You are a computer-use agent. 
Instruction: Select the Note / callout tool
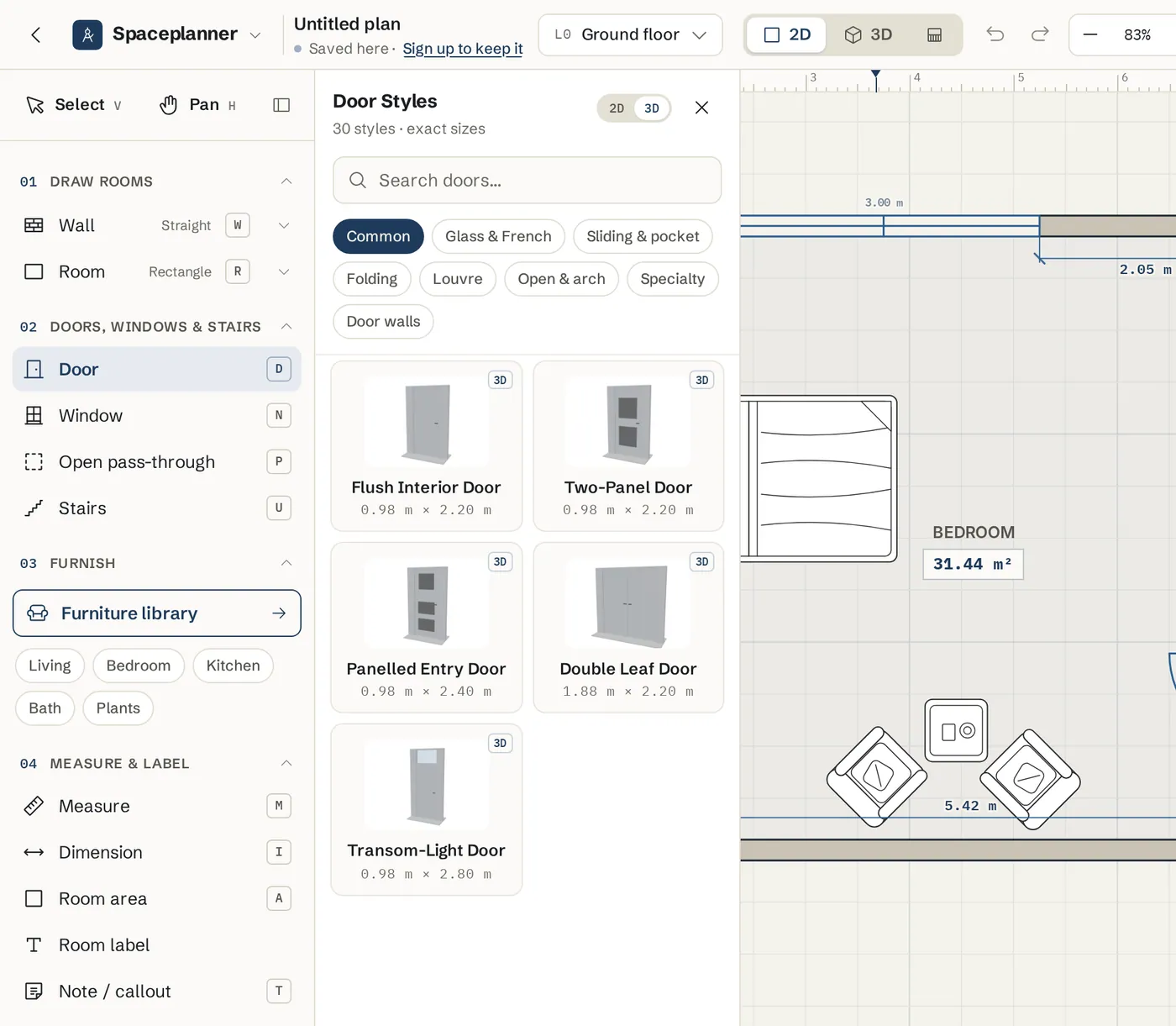(157, 991)
